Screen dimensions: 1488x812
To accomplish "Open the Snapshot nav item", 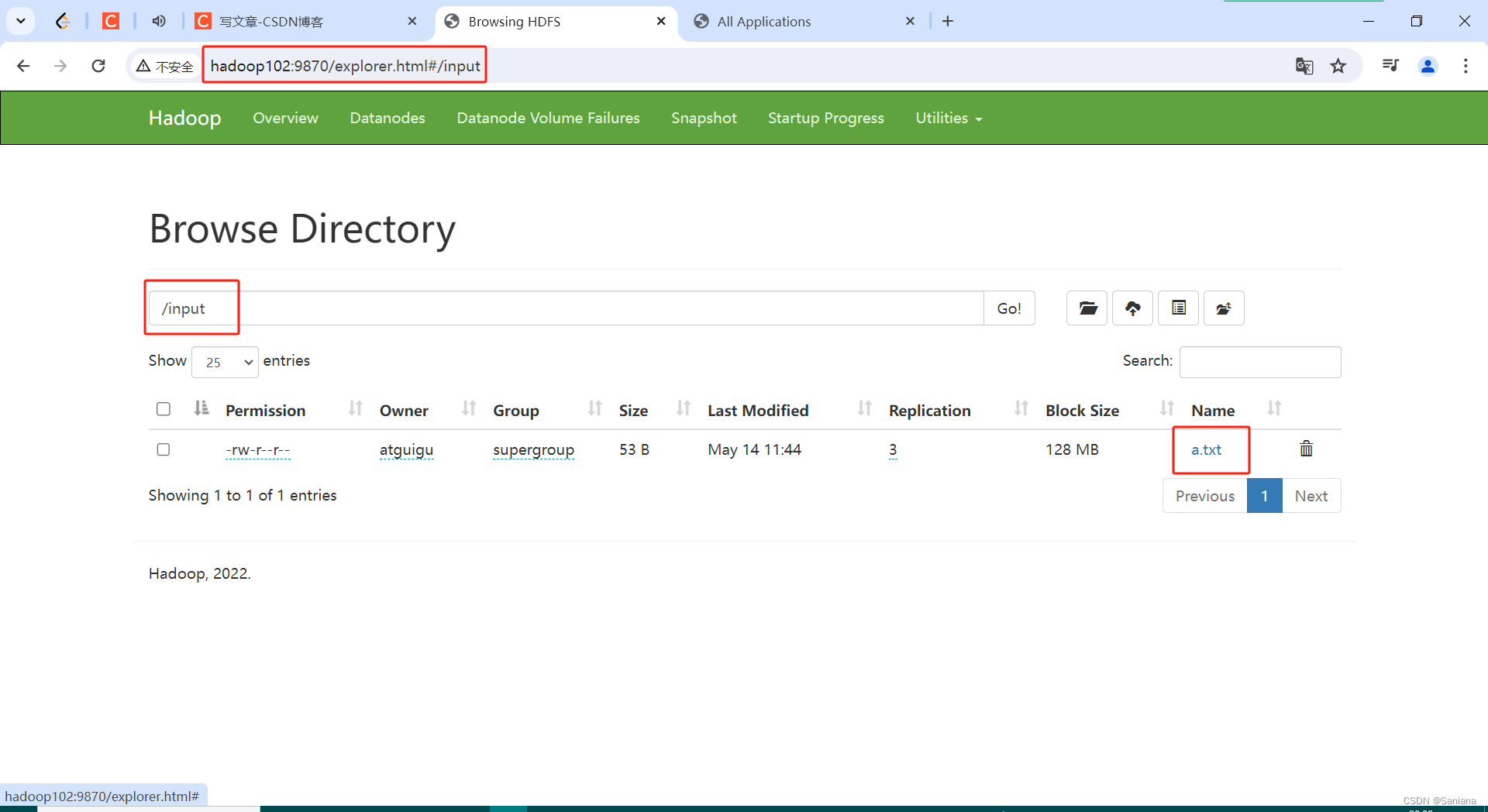I will 704,118.
